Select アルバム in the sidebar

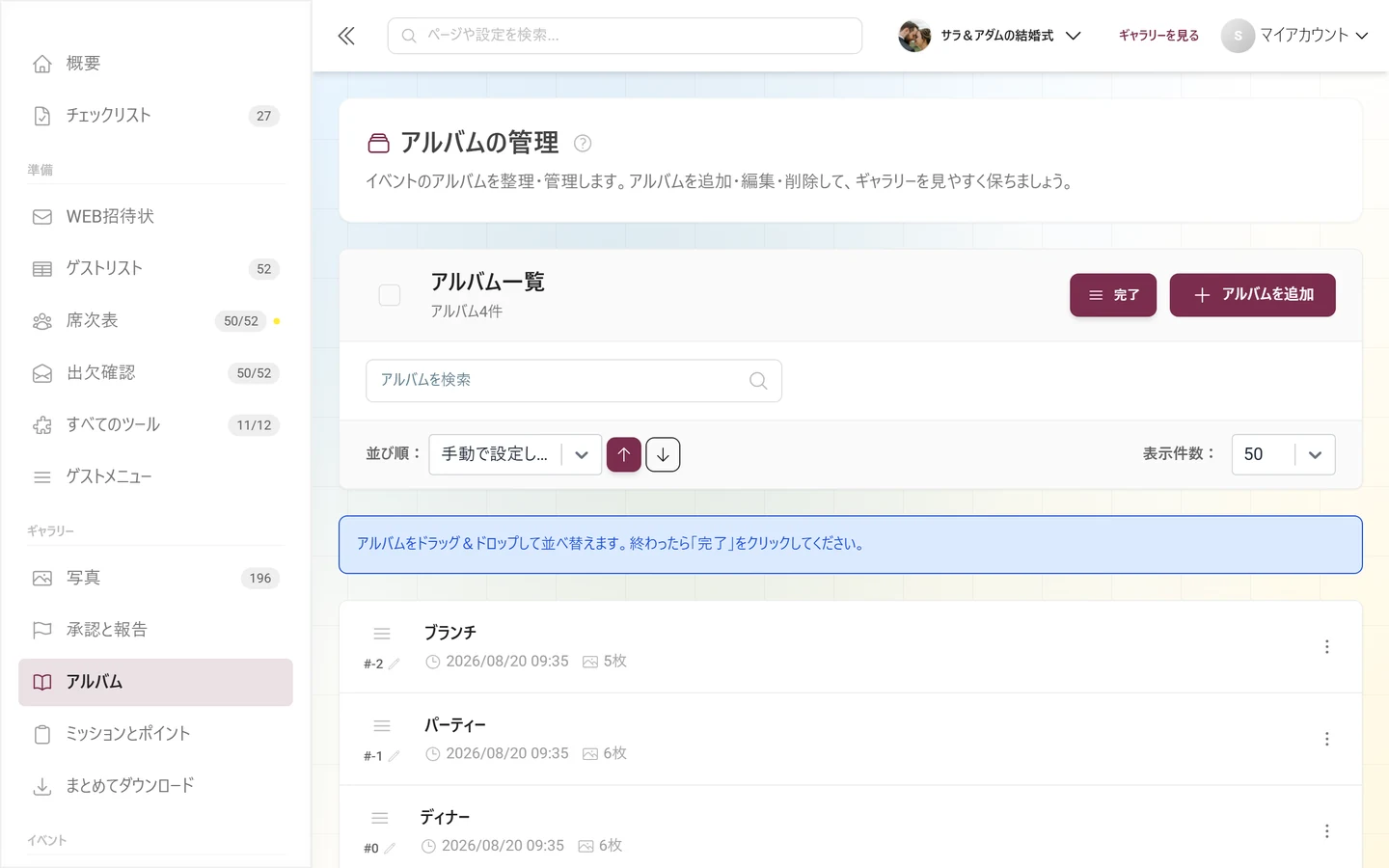[x=155, y=683]
